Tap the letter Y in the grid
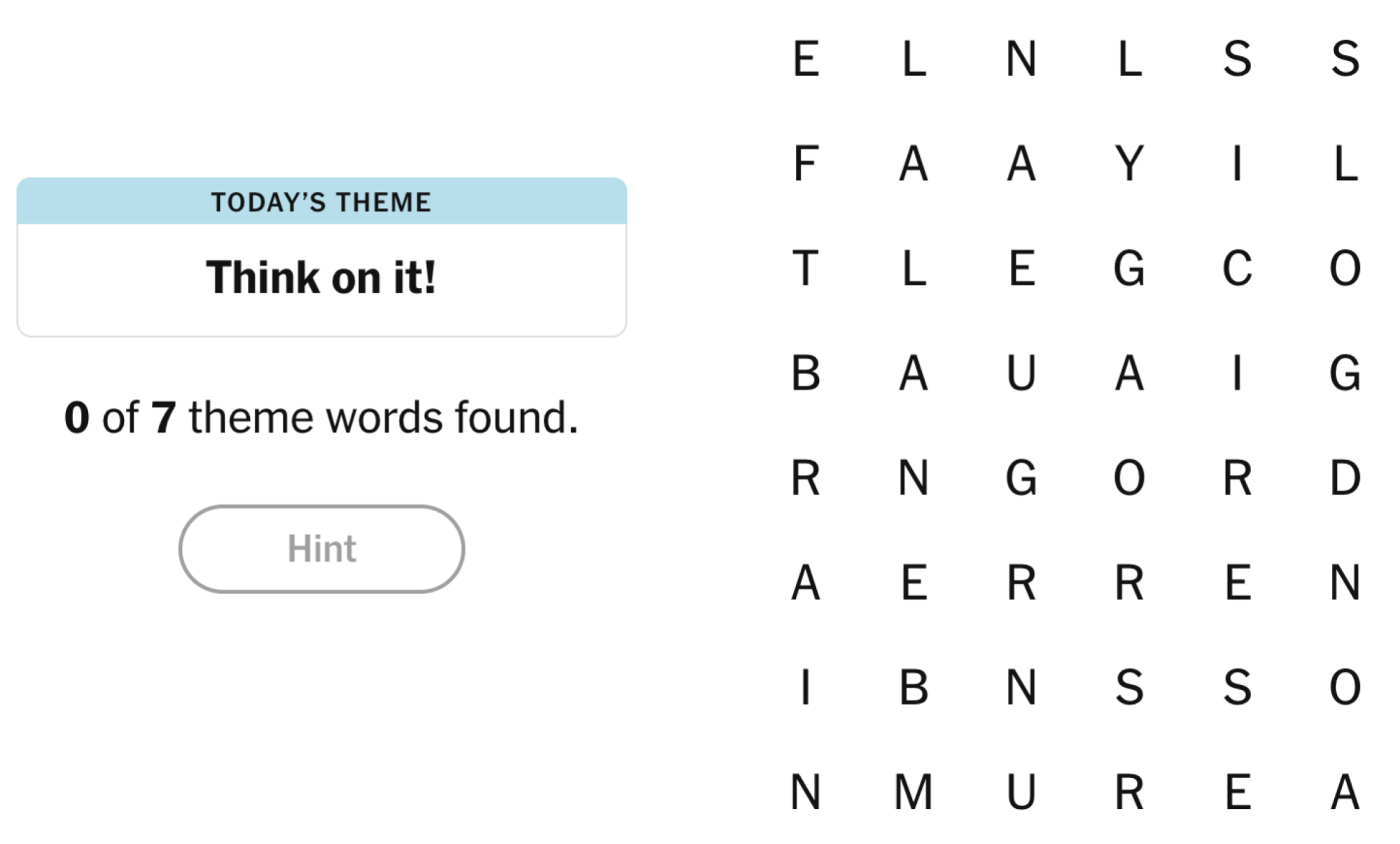The image size is (1400, 844). (x=1129, y=163)
